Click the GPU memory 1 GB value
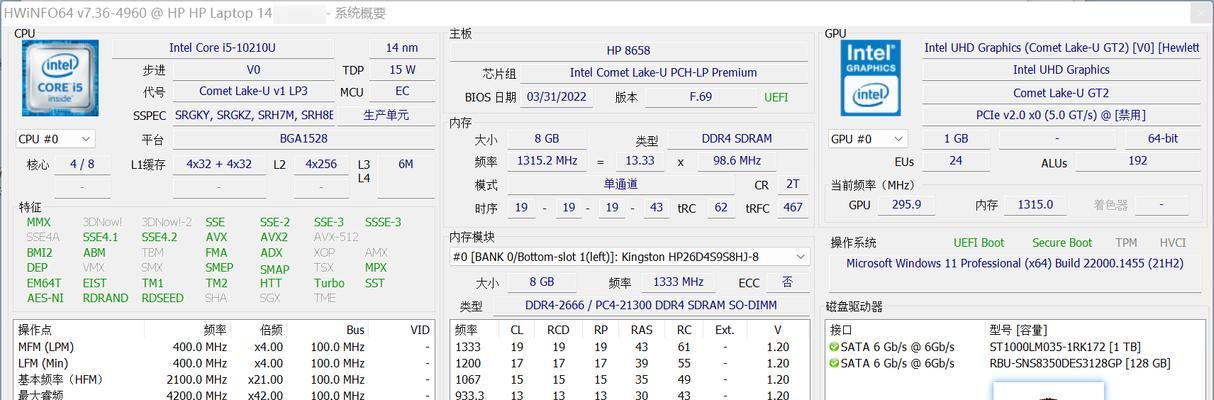The height and width of the screenshot is (400, 1214). pyautogui.click(x=956, y=139)
